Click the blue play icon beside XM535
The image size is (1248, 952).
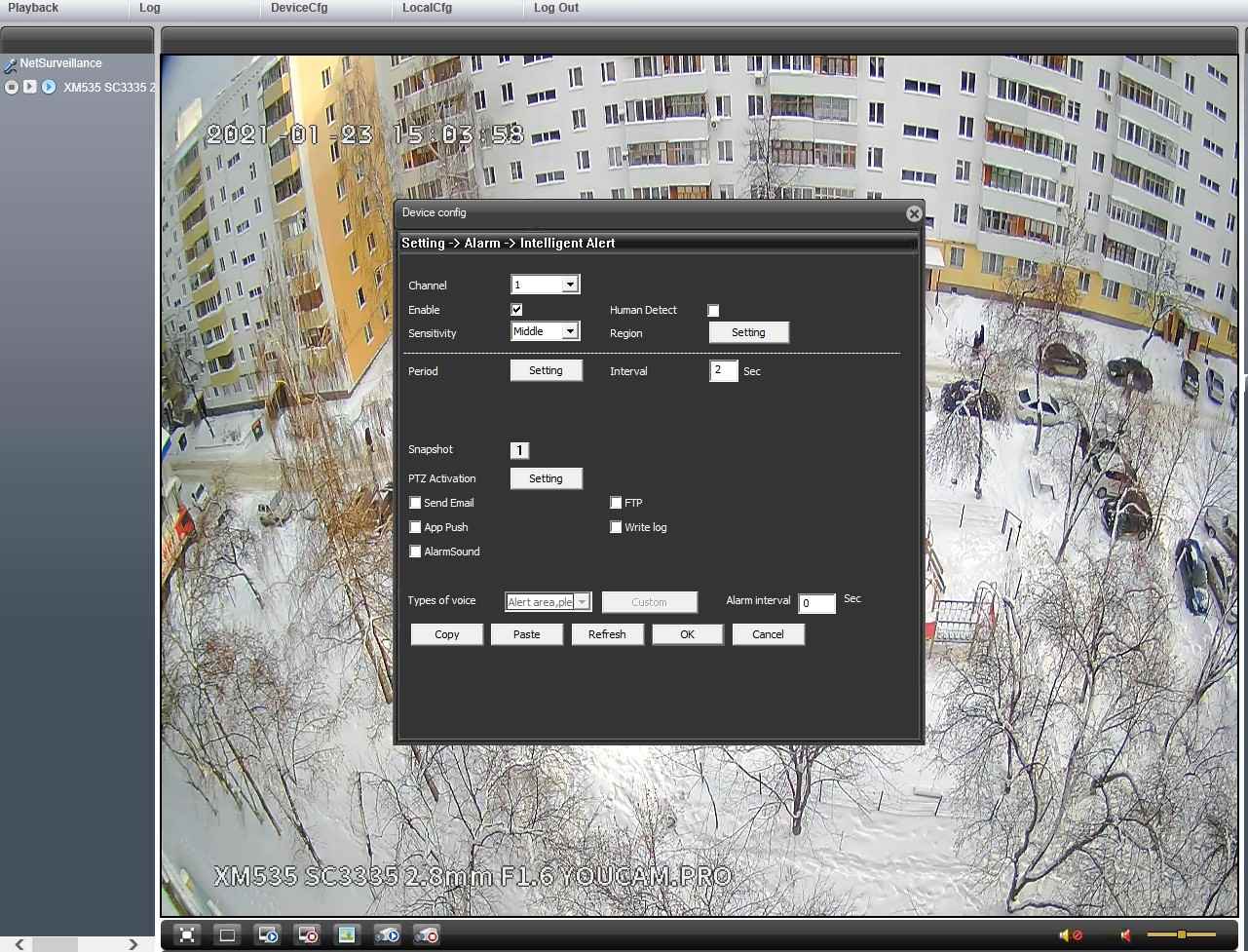coord(49,87)
